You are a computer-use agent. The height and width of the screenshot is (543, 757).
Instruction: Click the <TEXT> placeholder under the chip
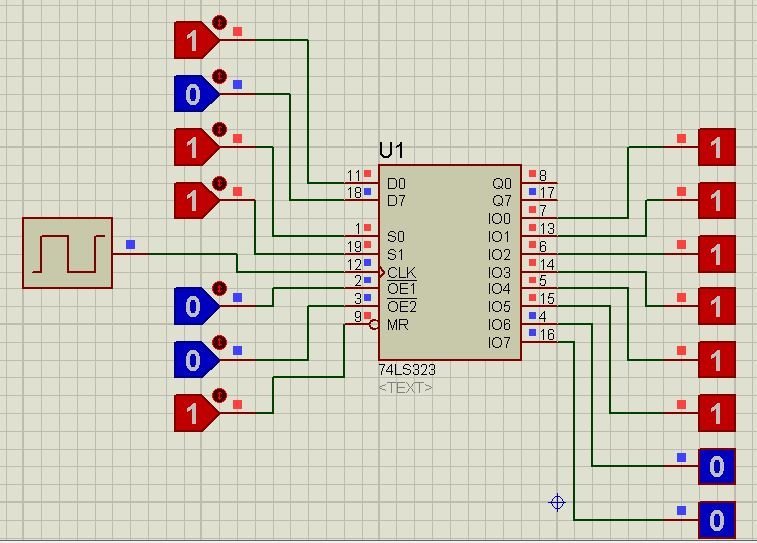(x=406, y=388)
